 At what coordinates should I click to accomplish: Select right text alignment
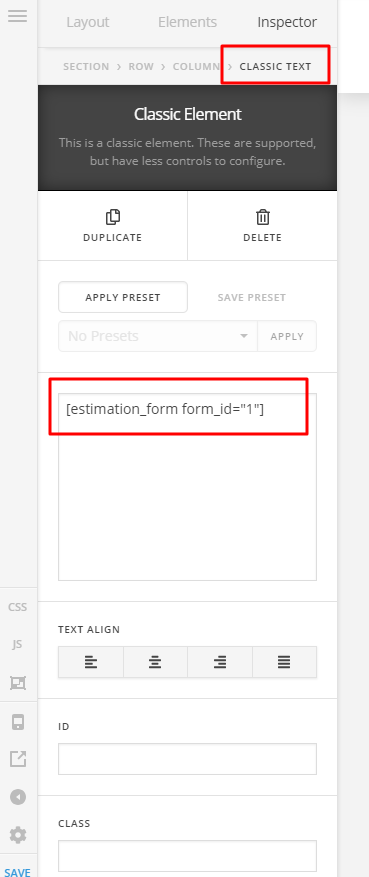(x=220, y=662)
